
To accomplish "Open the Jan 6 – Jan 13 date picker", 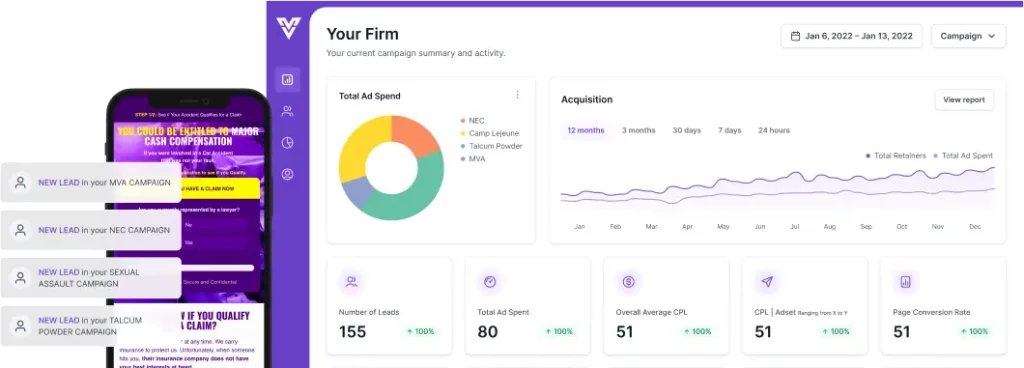I will [x=852, y=37].
